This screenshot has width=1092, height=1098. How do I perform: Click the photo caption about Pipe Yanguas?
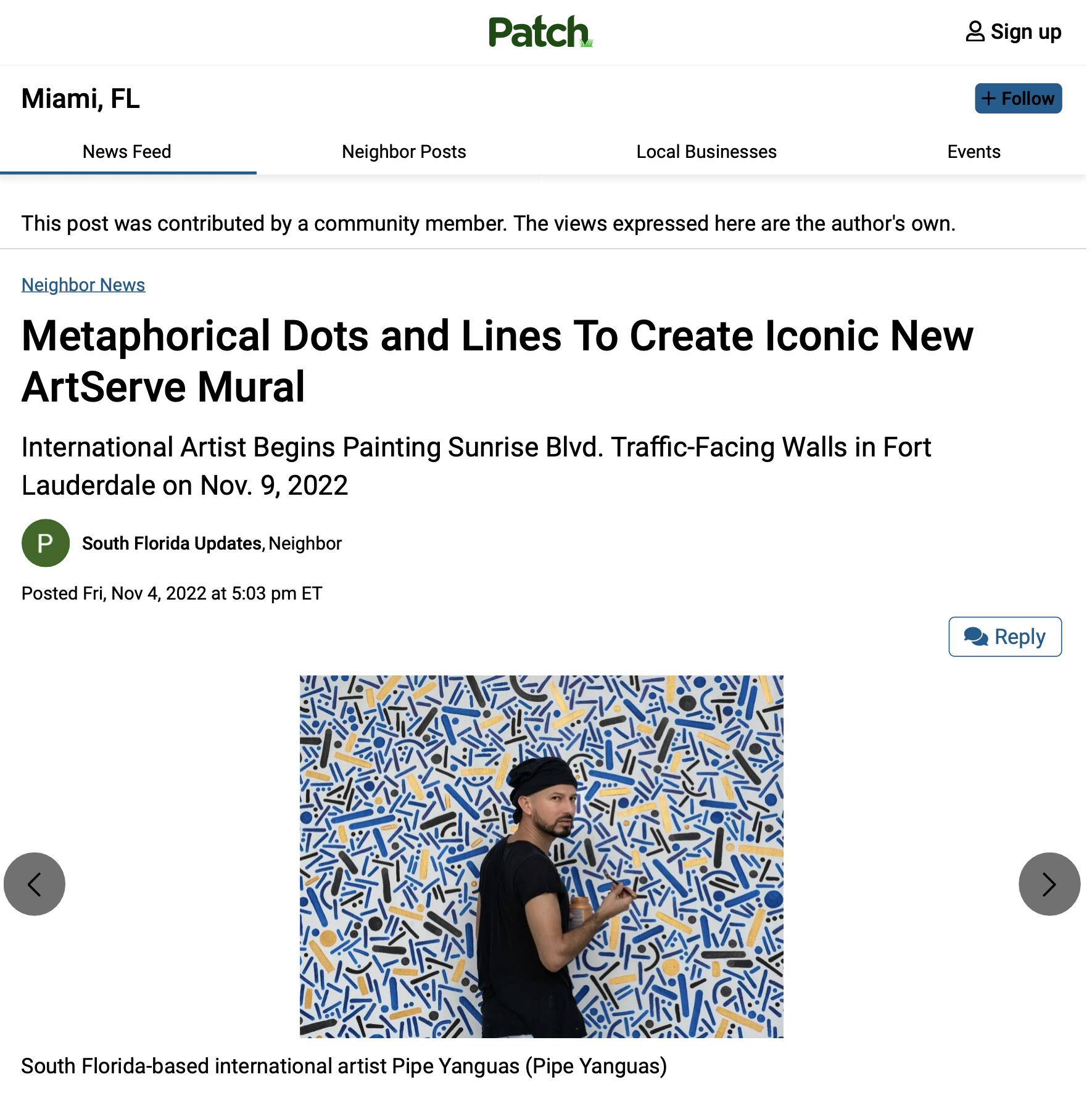click(x=344, y=1066)
